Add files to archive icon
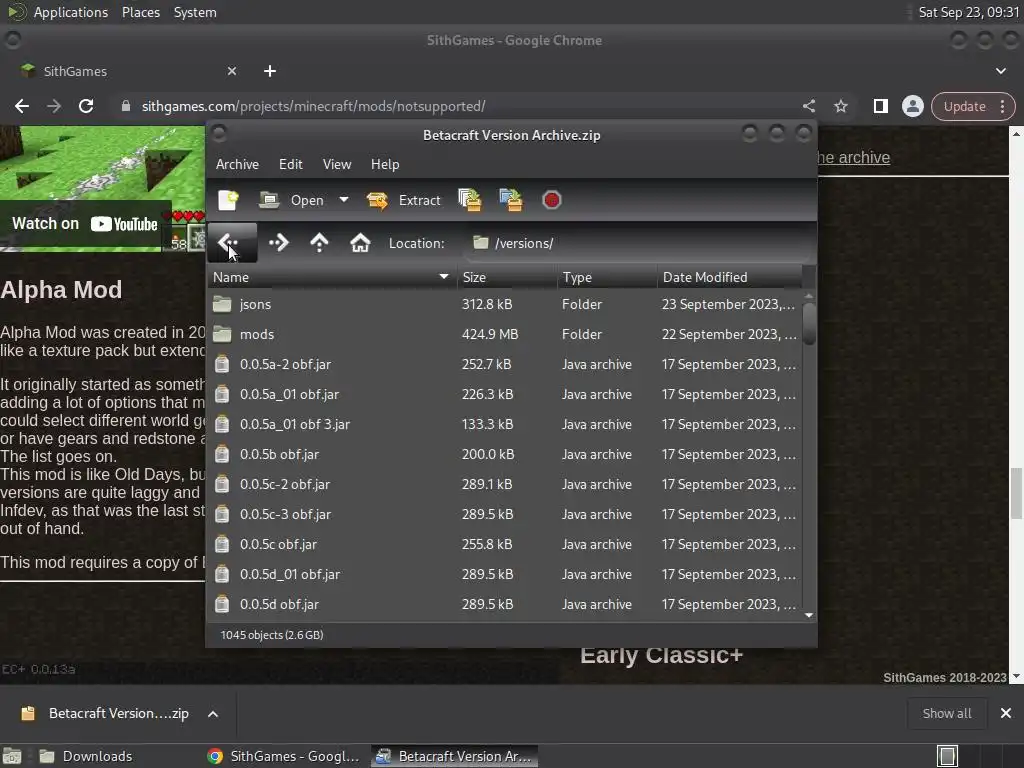 coord(470,200)
